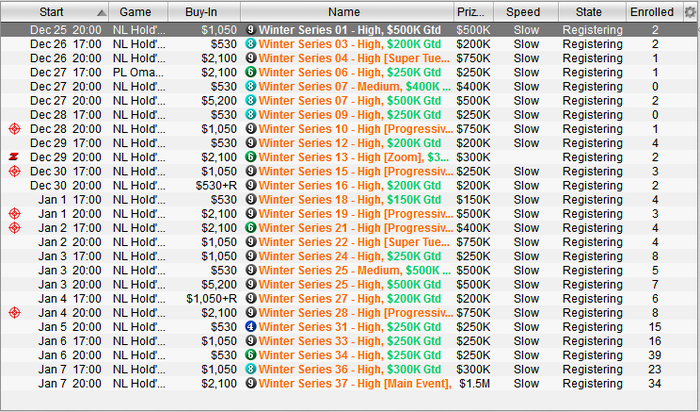Sort tournaments by Enrolled column header
The image size is (700, 412).
[654, 12]
